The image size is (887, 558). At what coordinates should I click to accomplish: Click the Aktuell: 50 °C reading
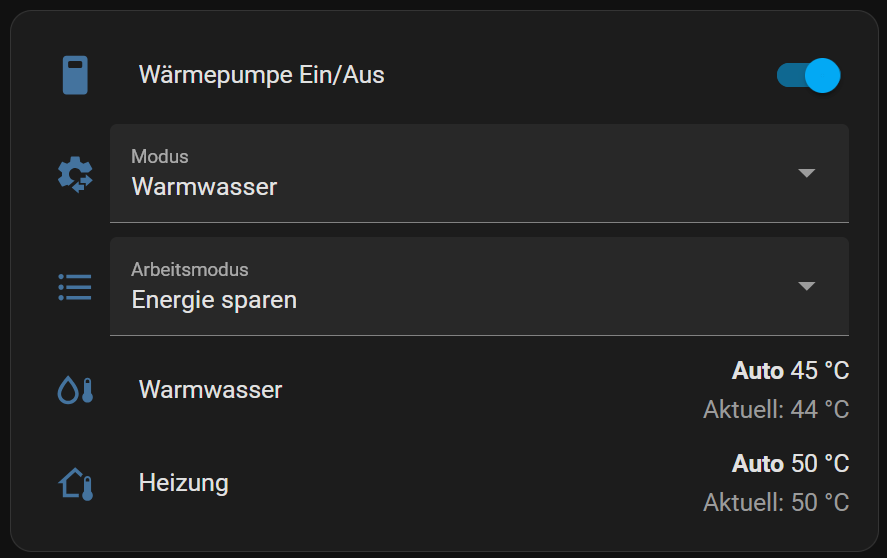click(x=776, y=502)
